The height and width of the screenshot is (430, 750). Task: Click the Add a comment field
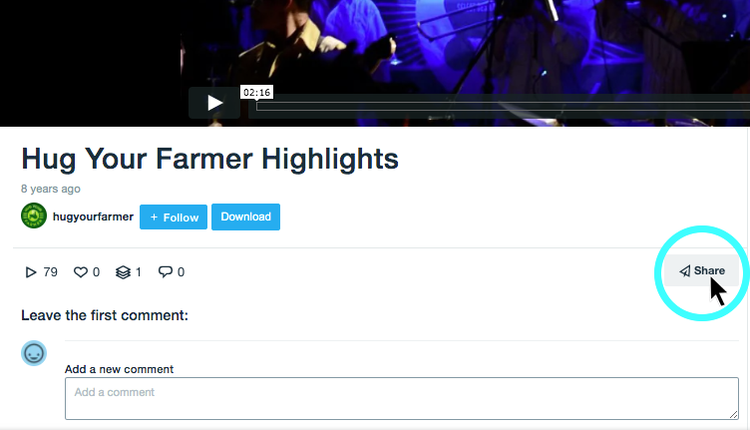(402, 398)
